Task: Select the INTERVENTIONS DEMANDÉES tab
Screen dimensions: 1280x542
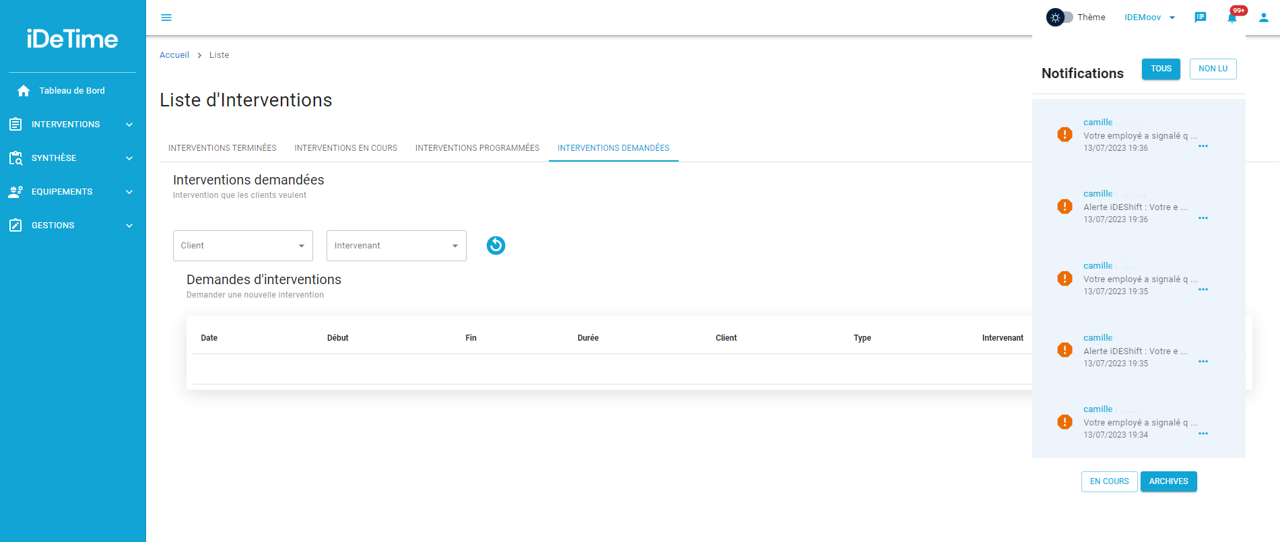Action: [613, 148]
